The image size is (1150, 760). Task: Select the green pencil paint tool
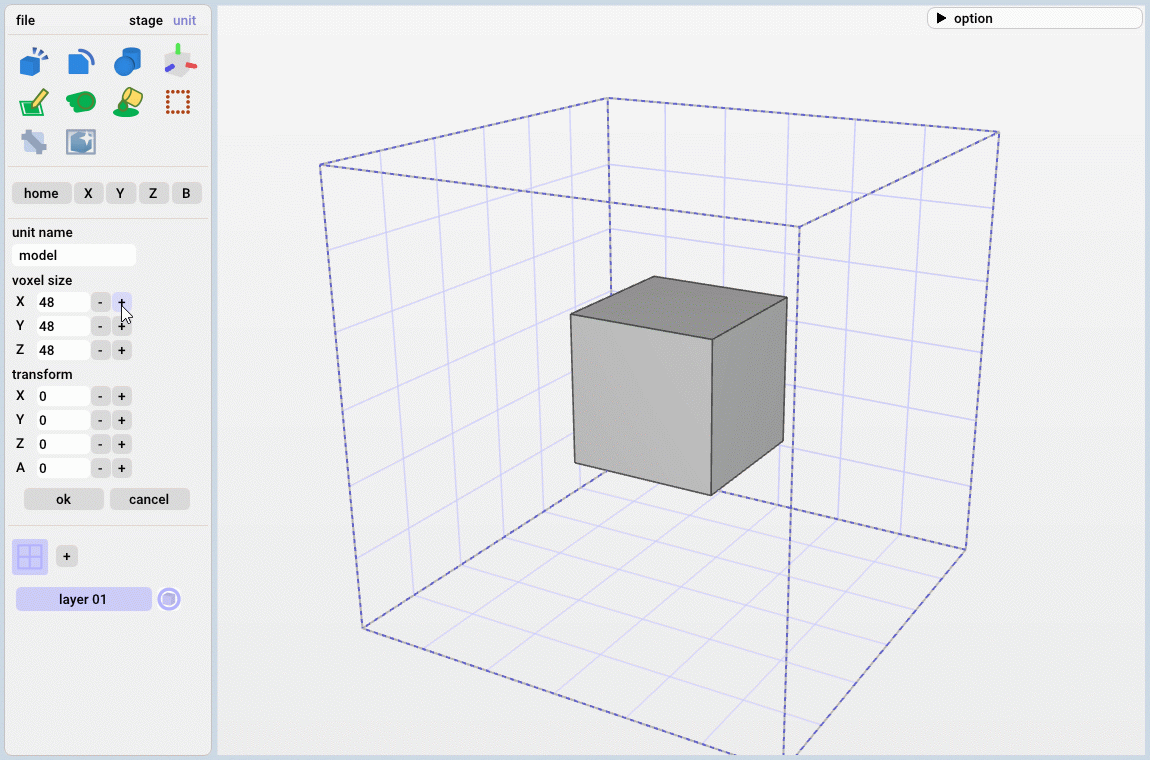coord(34,102)
